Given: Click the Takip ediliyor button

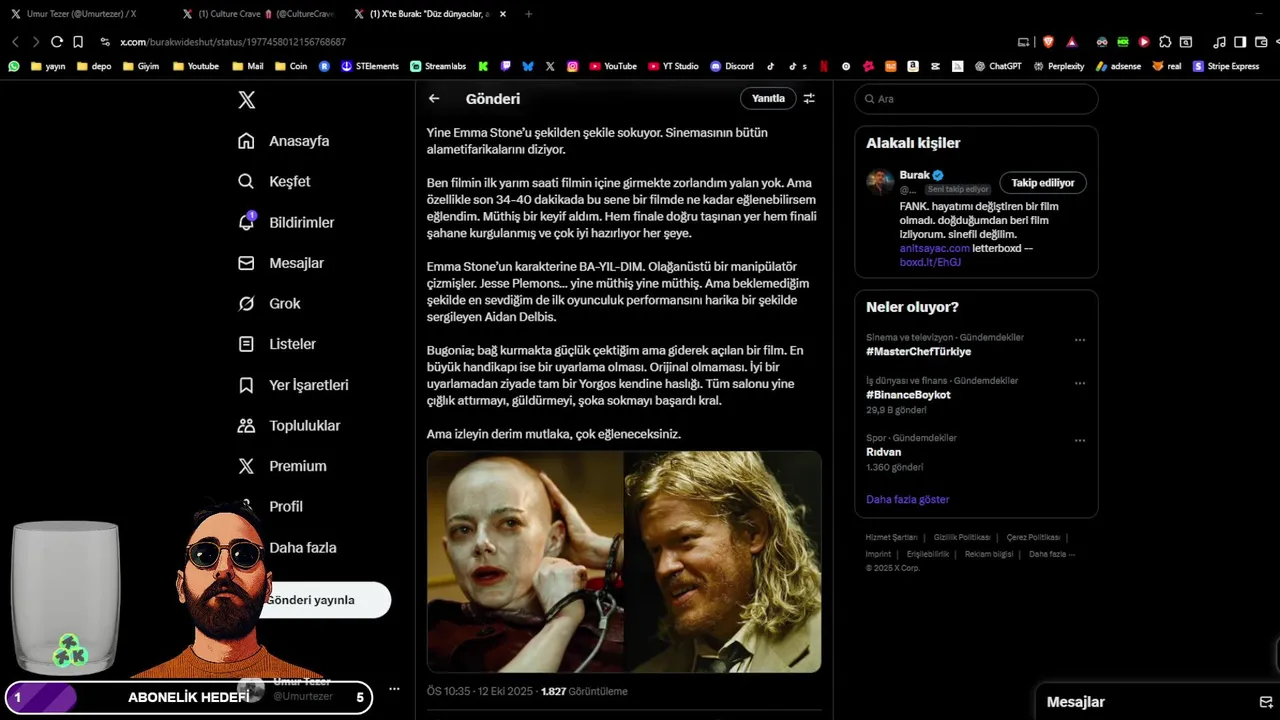Looking at the screenshot, I should coord(1043,183).
